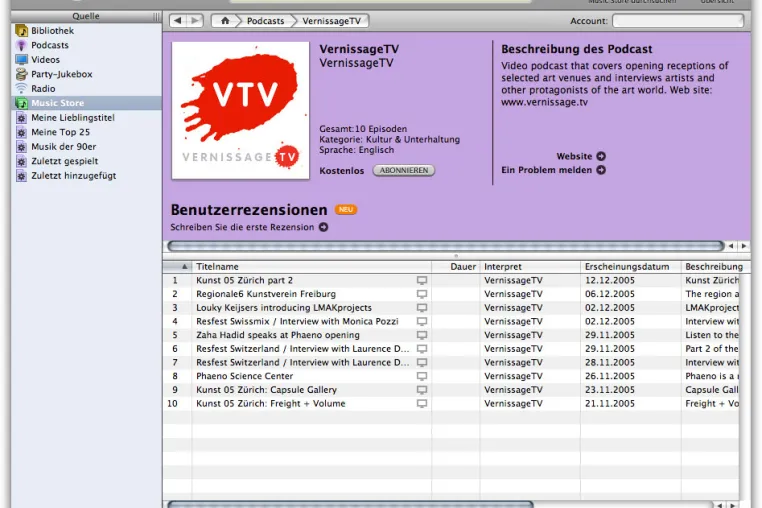762x508 pixels.
Task: Click the VernissageTV breadcrumb
Action: 331,21
